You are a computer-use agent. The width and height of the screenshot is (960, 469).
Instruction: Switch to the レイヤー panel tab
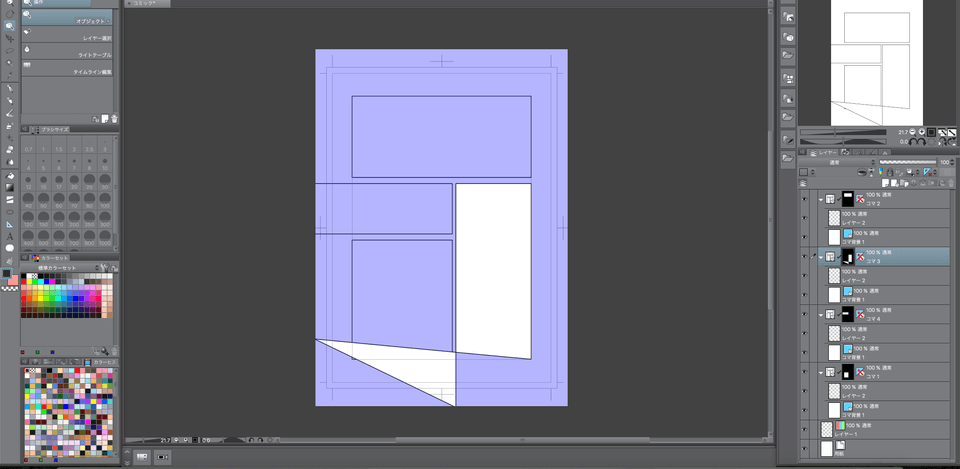click(x=820, y=152)
